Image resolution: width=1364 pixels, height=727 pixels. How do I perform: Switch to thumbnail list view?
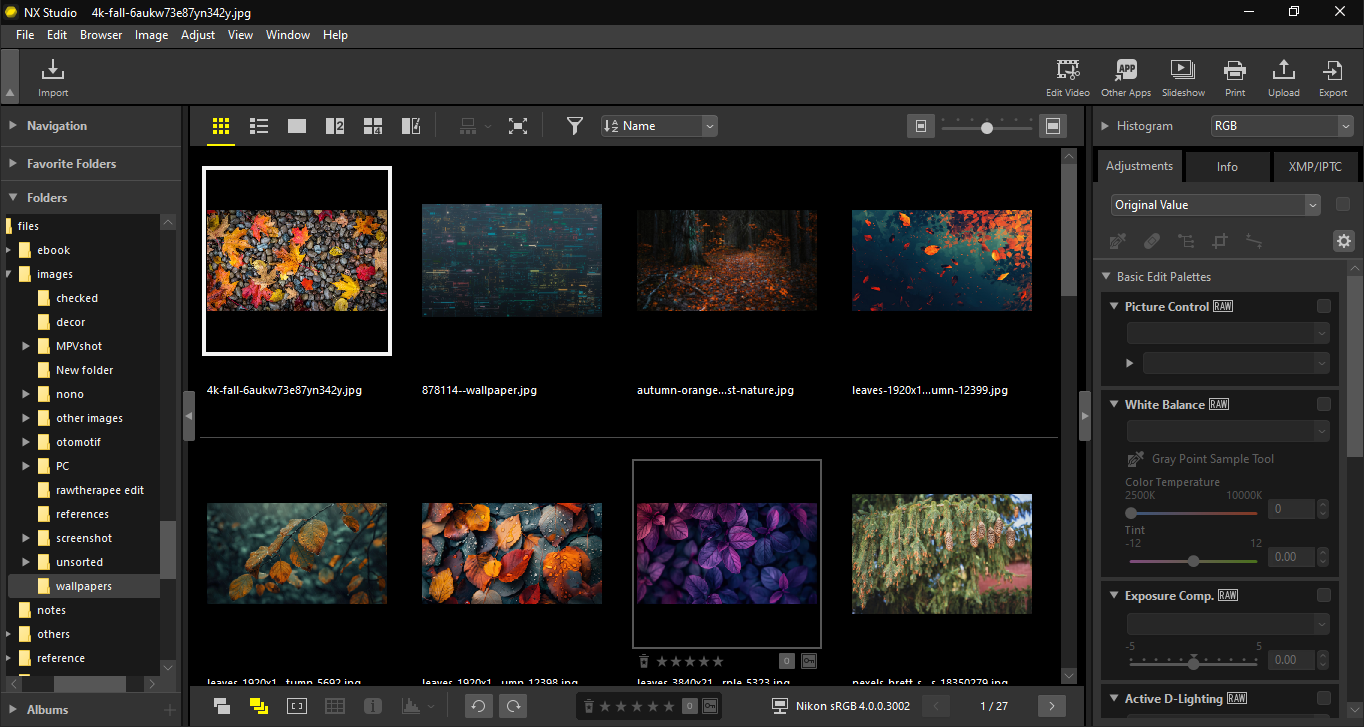[x=259, y=126]
